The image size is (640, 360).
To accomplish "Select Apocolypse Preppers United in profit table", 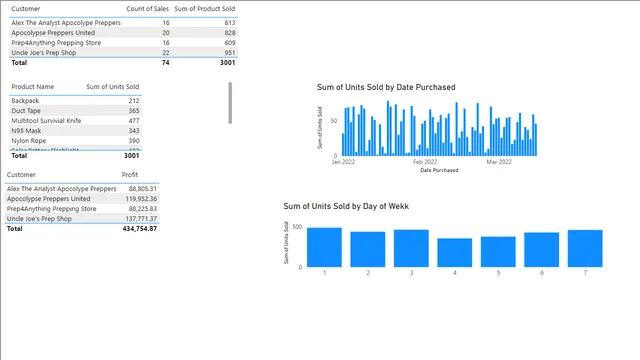I will [49, 199].
